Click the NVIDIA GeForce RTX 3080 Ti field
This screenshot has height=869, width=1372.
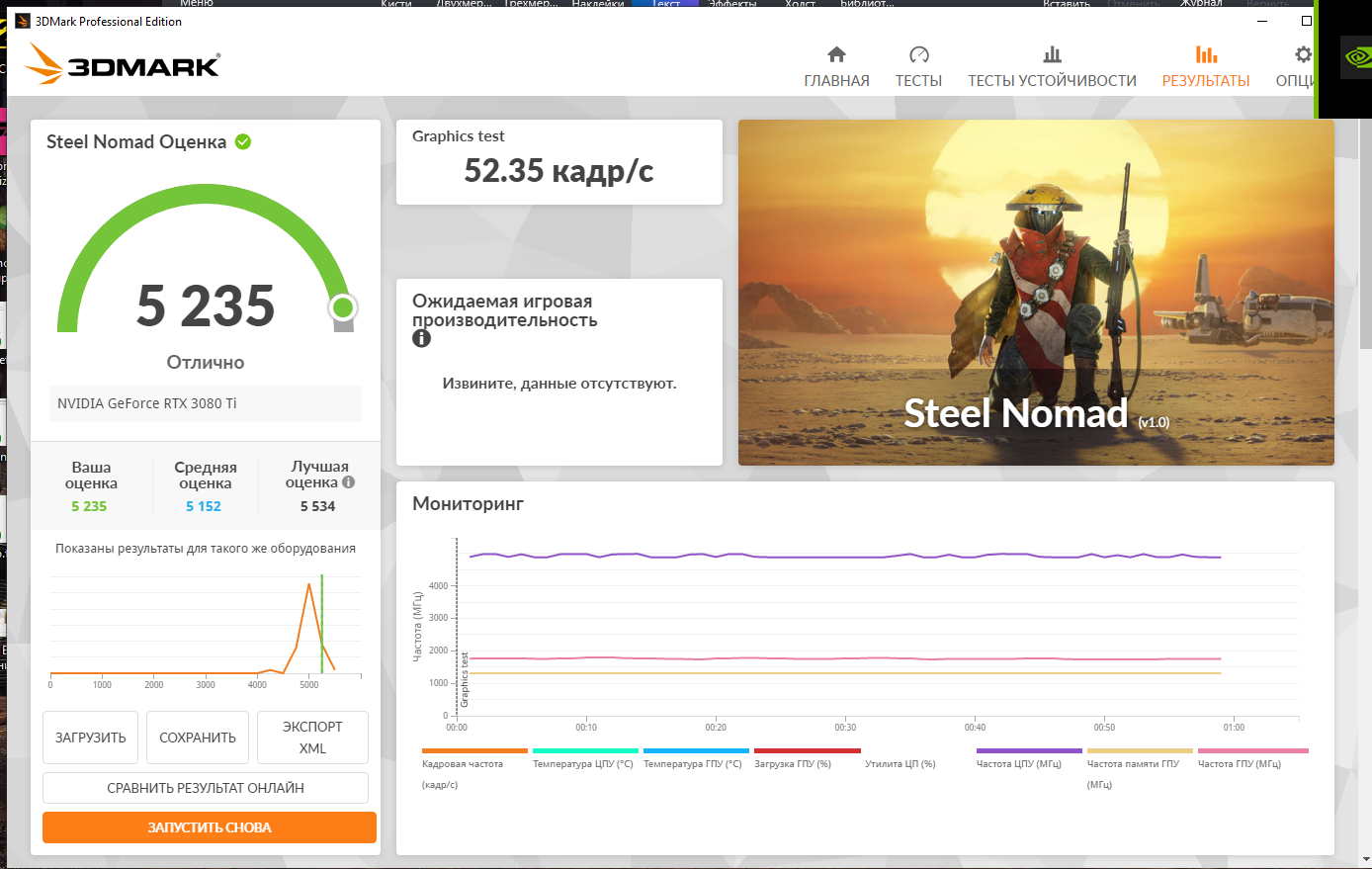[x=206, y=403]
